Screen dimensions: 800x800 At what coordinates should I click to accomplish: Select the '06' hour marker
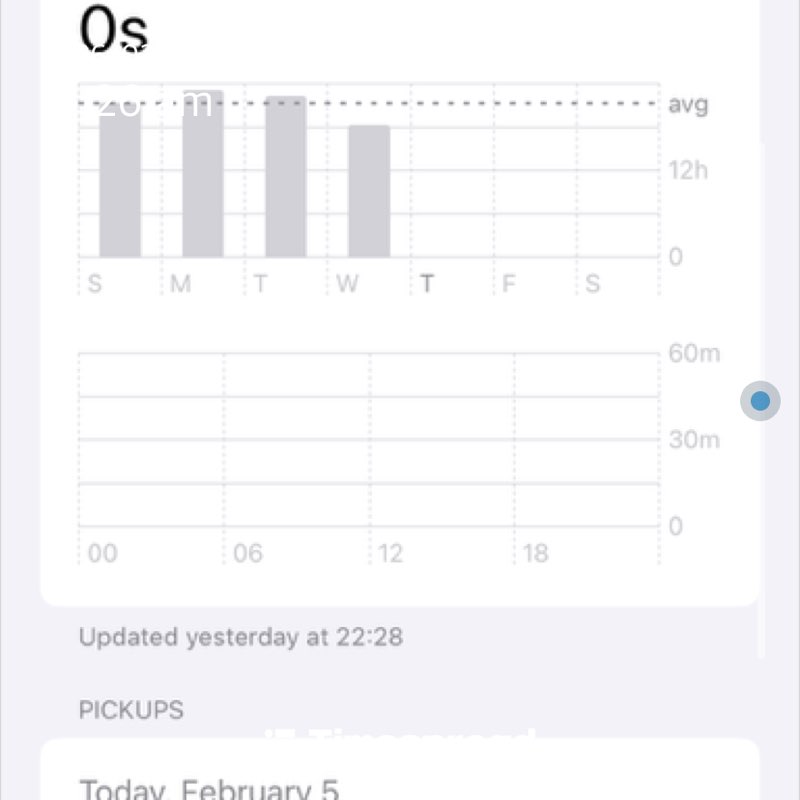248,553
